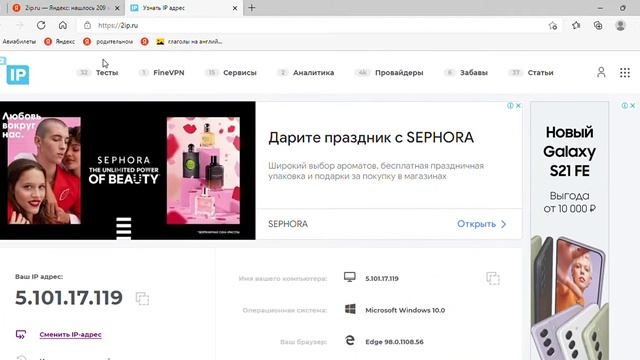Click the 'Edge 98.0.1108.56' value
Screen dimensions: 640x360
click(x=394, y=342)
